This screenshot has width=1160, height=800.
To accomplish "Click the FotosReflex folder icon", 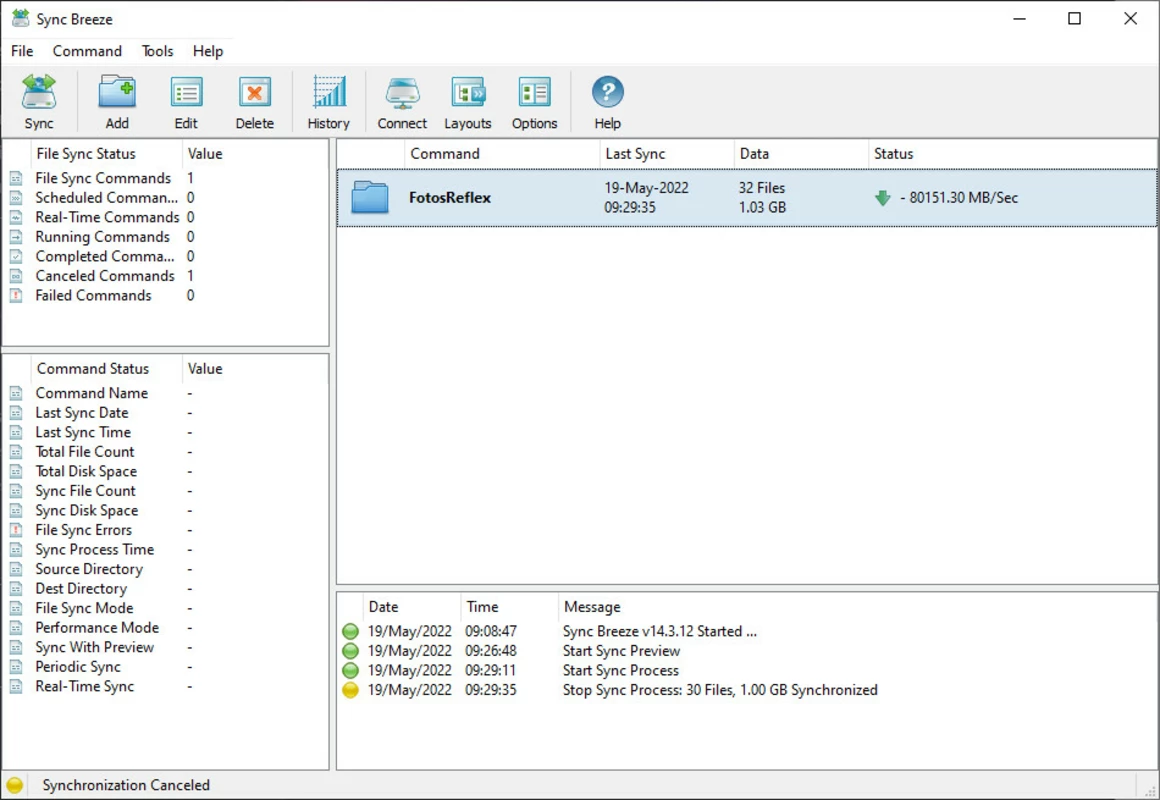I will click(x=370, y=198).
